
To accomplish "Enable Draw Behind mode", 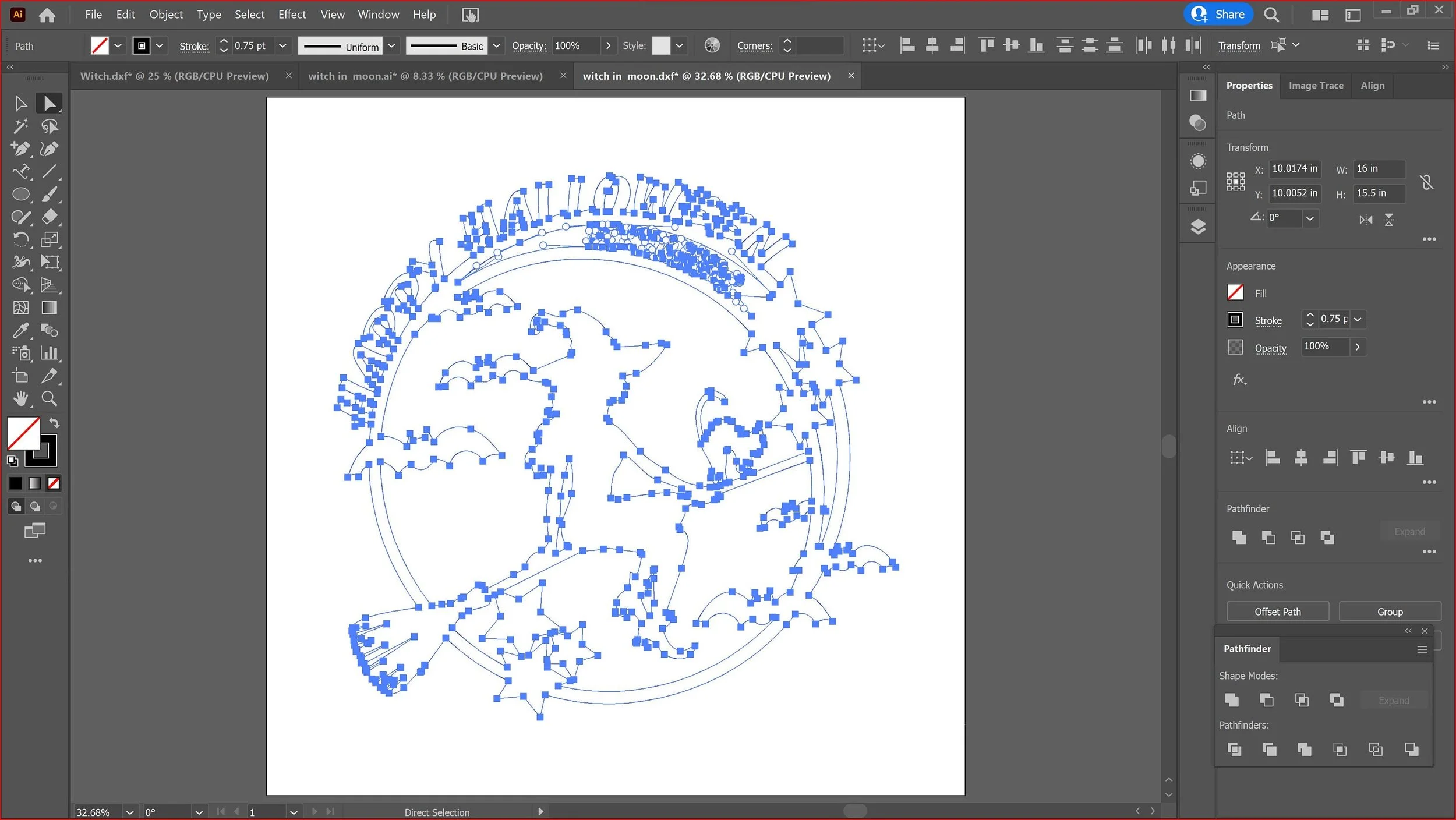I will 35,506.
